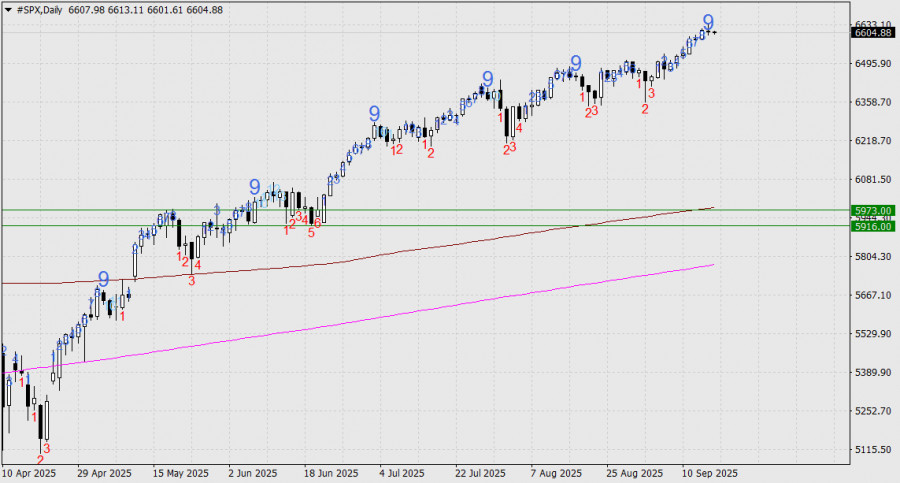Image resolution: width=900 pixels, height=483 pixels.
Task: Click the 25 Aug 2025 date label
Action: pos(635,473)
